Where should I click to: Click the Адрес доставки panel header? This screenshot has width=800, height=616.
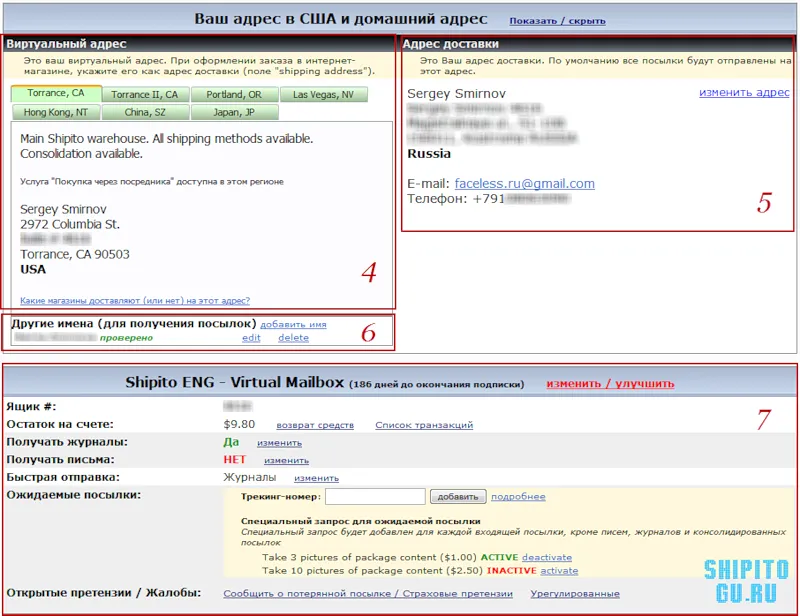[x=597, y=44]
